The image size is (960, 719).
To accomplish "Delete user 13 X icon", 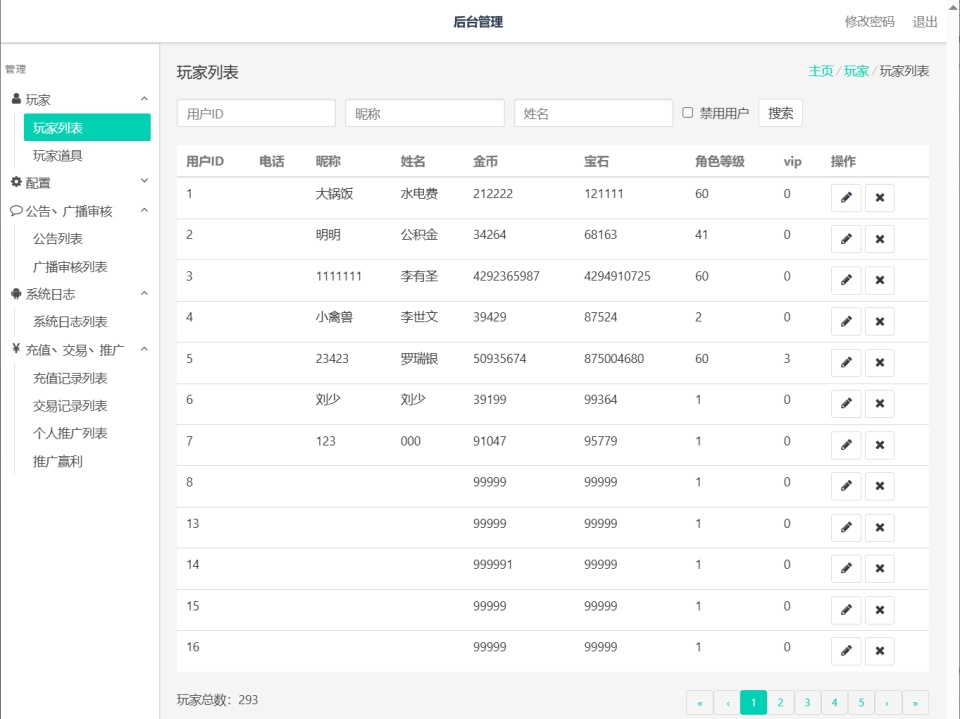I will 880,527.
